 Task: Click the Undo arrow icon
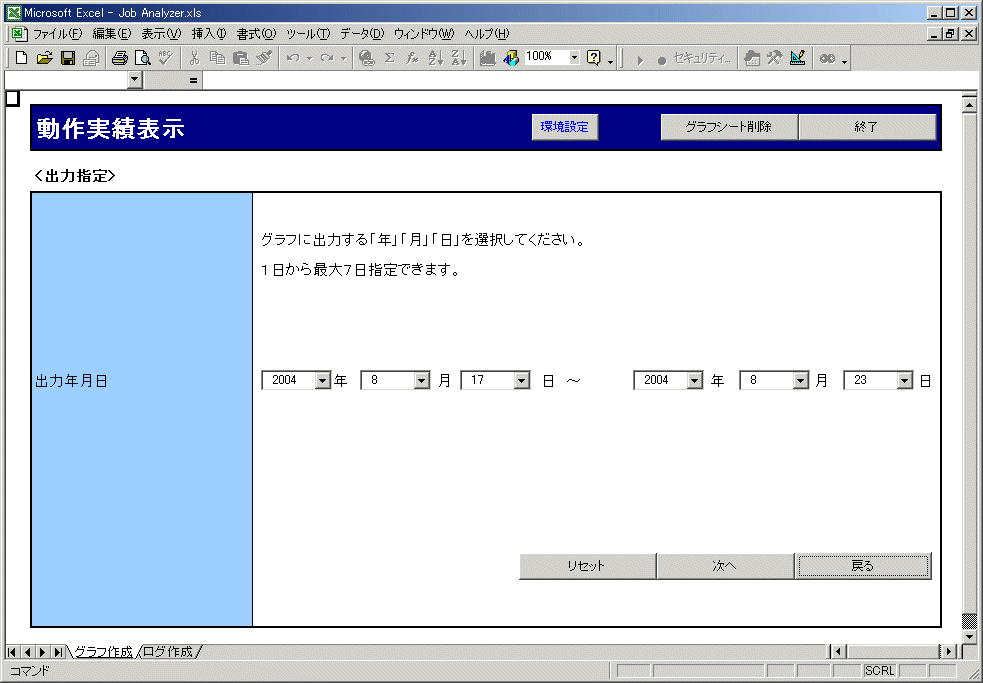coord(292,58)
